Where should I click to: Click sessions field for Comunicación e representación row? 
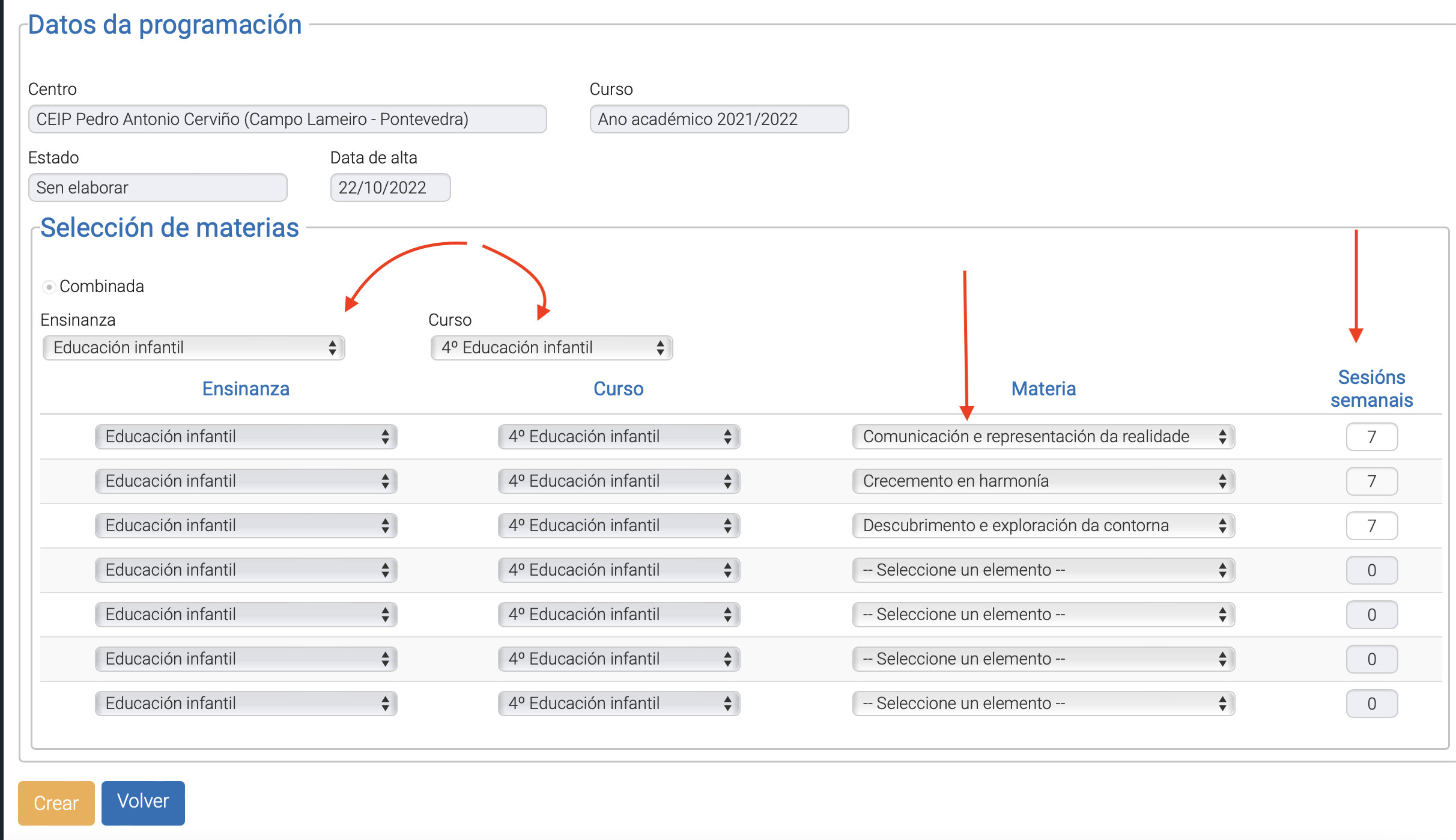(x=1372, y=437)
